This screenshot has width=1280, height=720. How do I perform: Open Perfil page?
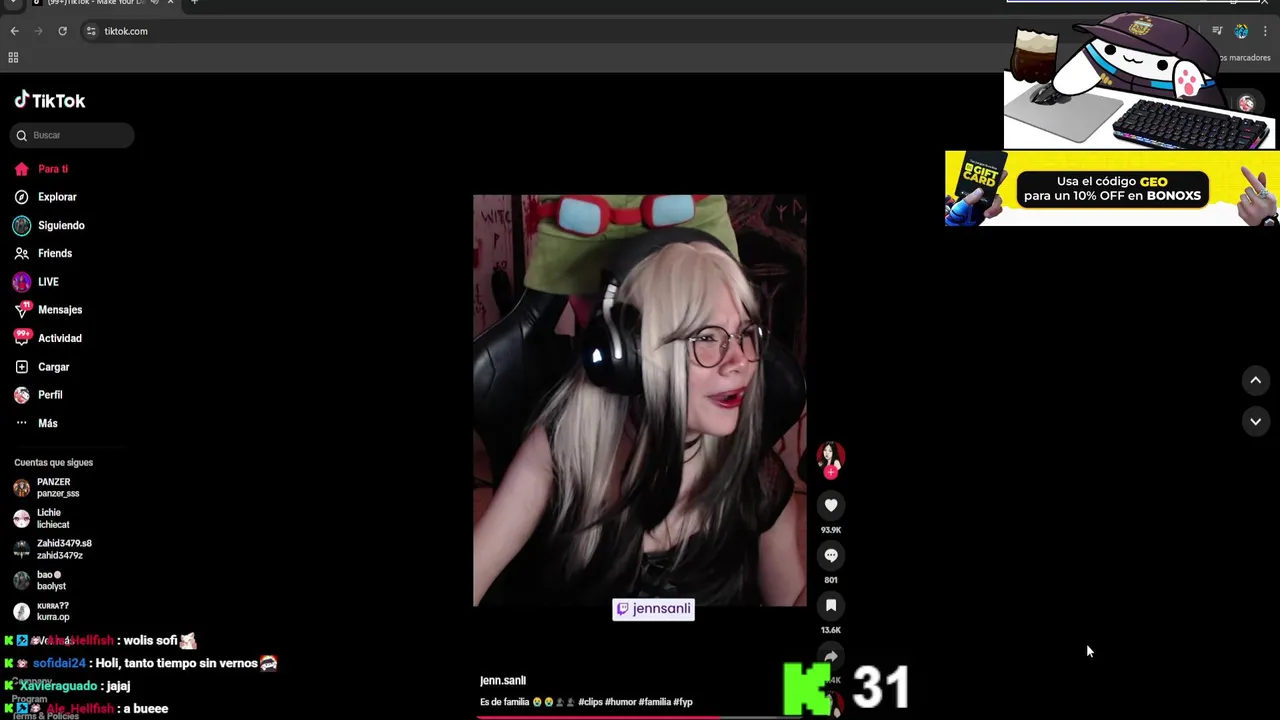pyautogui.click(x=50, y=395)
